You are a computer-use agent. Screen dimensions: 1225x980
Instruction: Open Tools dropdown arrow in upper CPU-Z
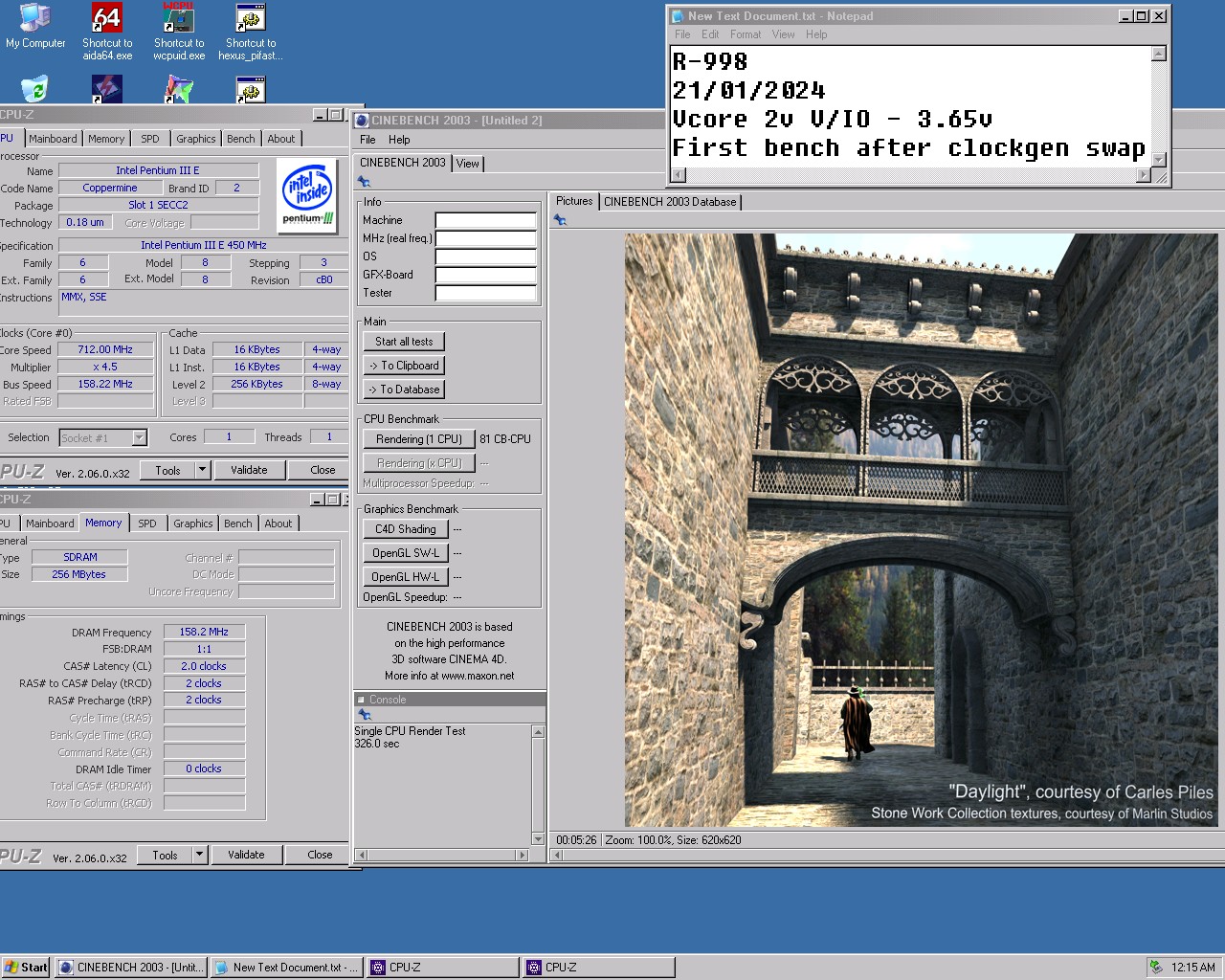202,470
